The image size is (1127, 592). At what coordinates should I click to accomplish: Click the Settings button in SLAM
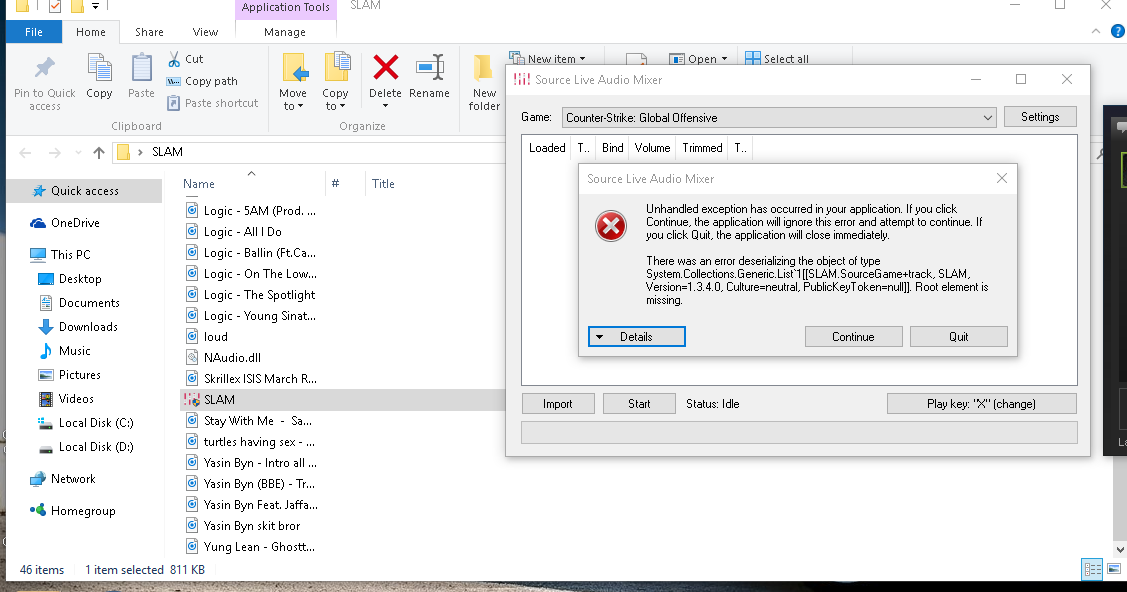pos(1039,117)
